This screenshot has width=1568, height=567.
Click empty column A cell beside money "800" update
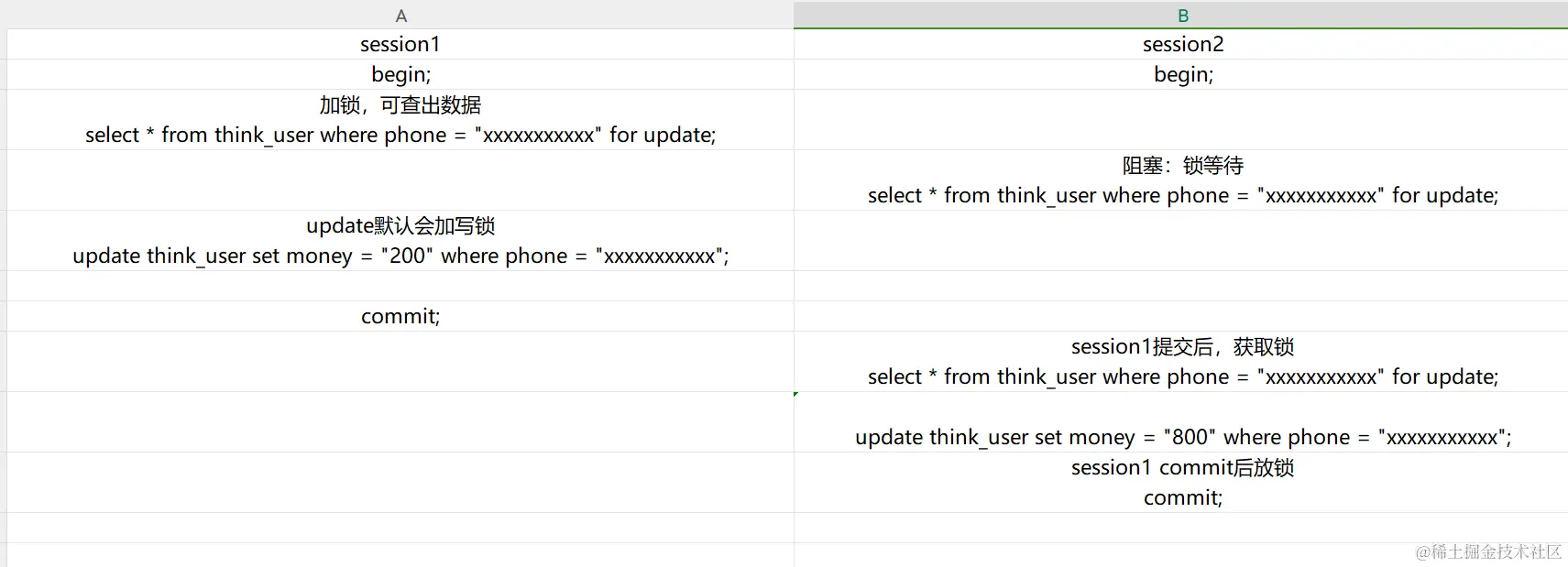coord(400,422)
